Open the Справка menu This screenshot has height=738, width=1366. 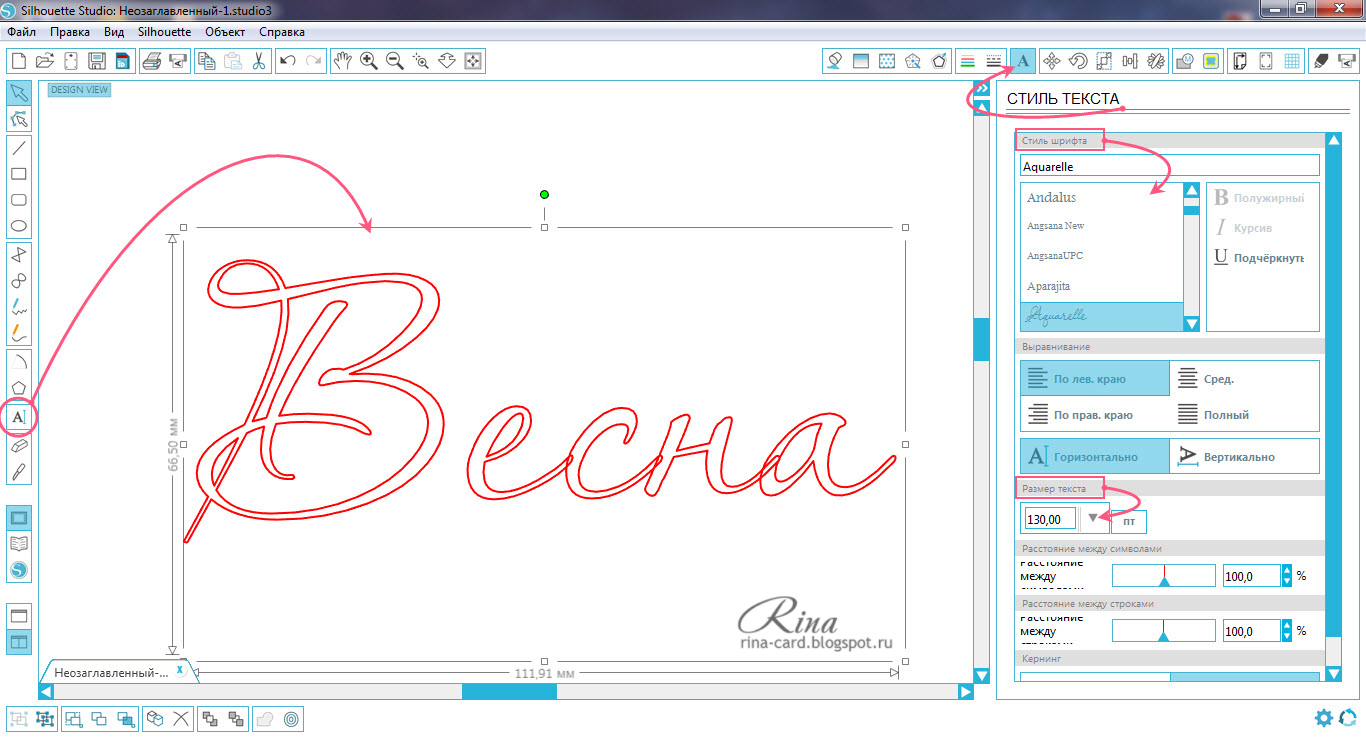pos(282,32)
